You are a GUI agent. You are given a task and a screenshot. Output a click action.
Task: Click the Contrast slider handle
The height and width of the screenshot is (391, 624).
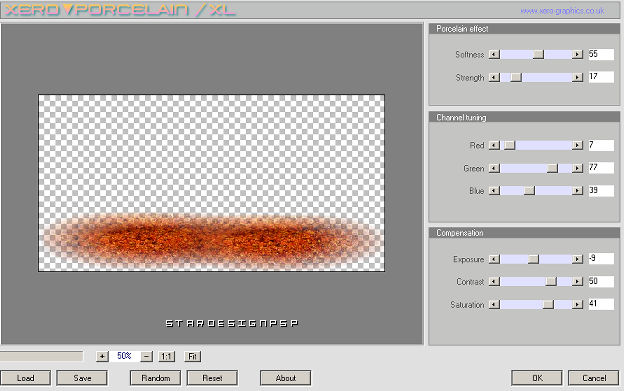click(x=551, y=282)
